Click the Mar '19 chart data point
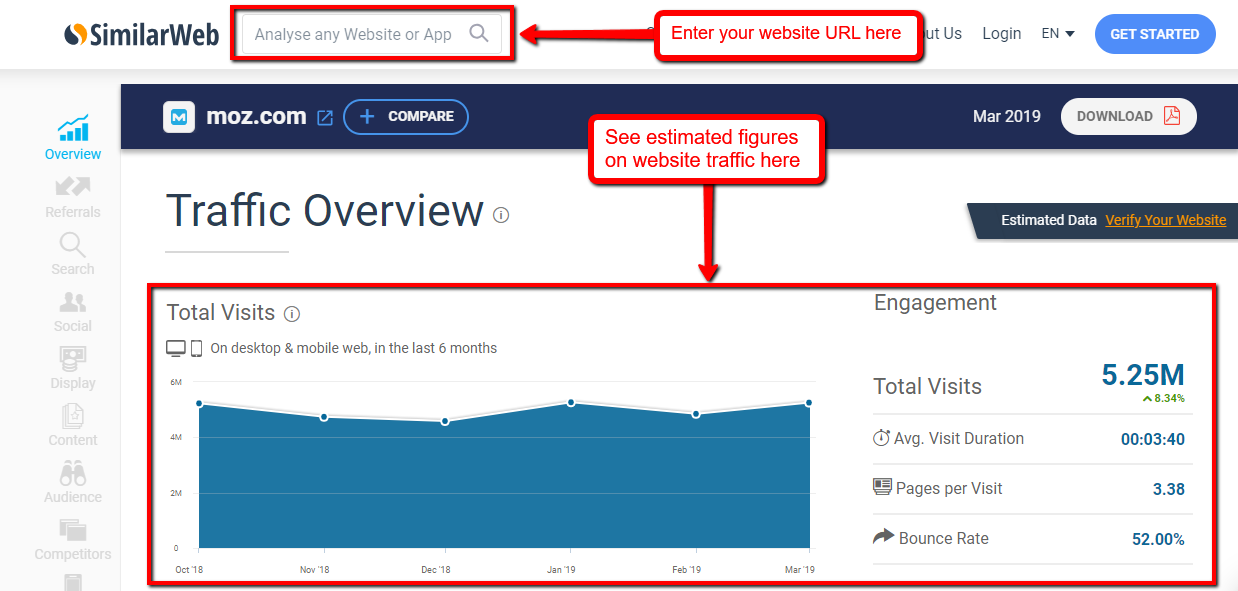1238x591 pixels. 809,403
